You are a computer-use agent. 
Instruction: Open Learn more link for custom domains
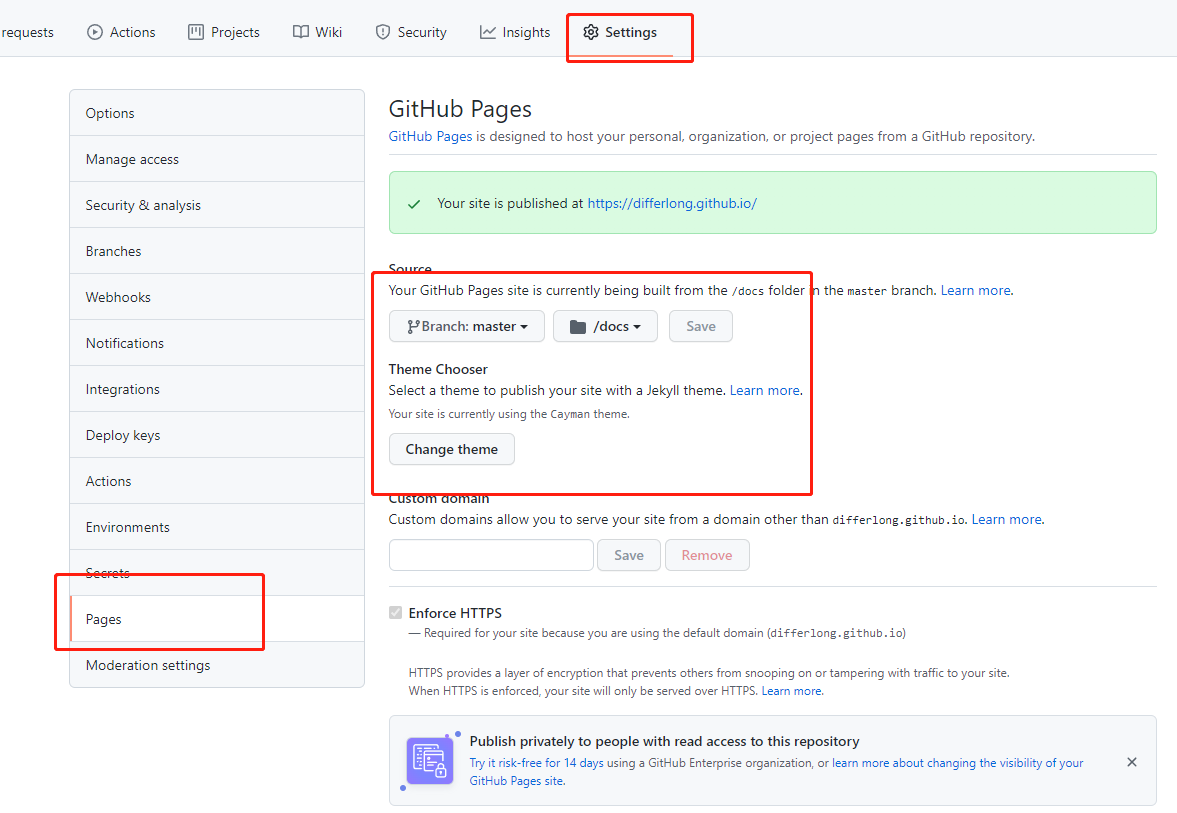pyautogui.click(x=1007, y=519)
